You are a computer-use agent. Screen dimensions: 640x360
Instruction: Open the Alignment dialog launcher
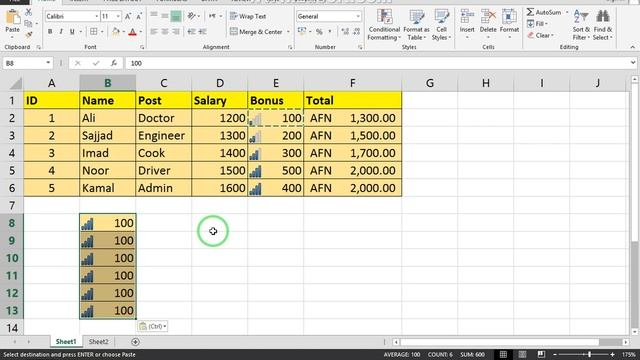tap(290, 47)
